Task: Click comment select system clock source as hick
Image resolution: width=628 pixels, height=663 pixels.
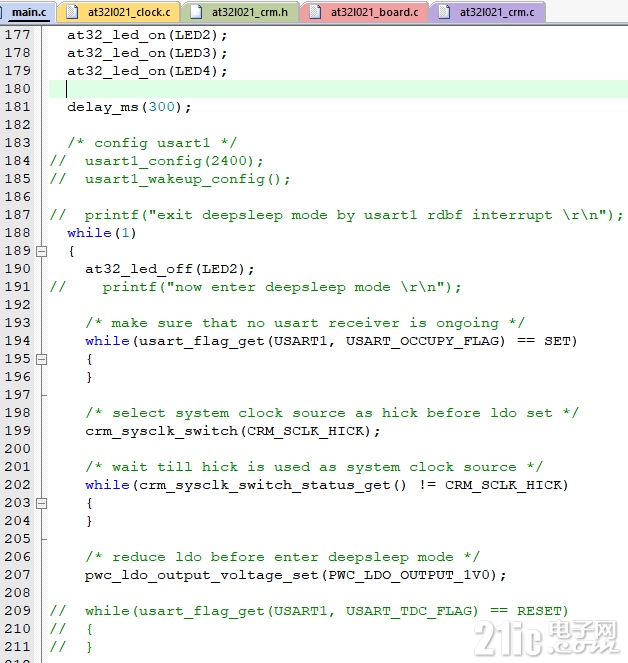Action: point(332,413)
